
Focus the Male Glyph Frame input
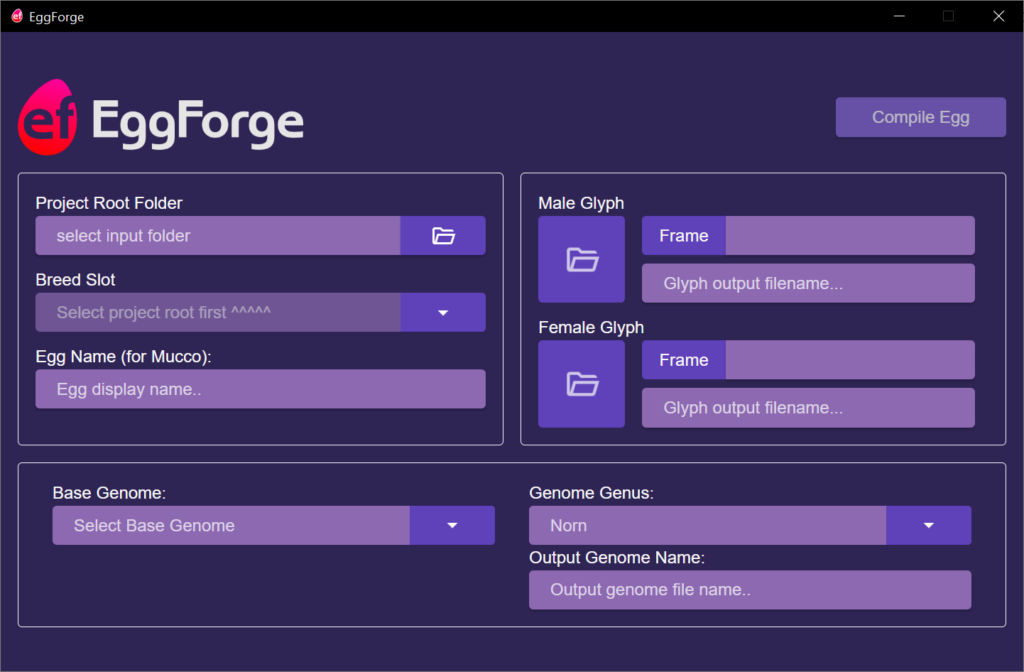[x=850, y=236]
